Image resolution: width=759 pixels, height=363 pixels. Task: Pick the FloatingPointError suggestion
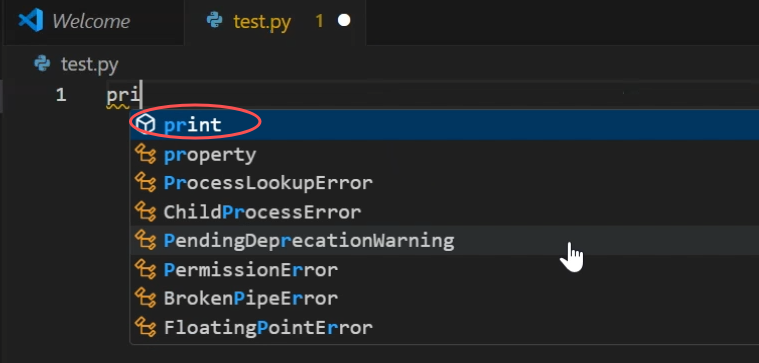click(444, 328)
